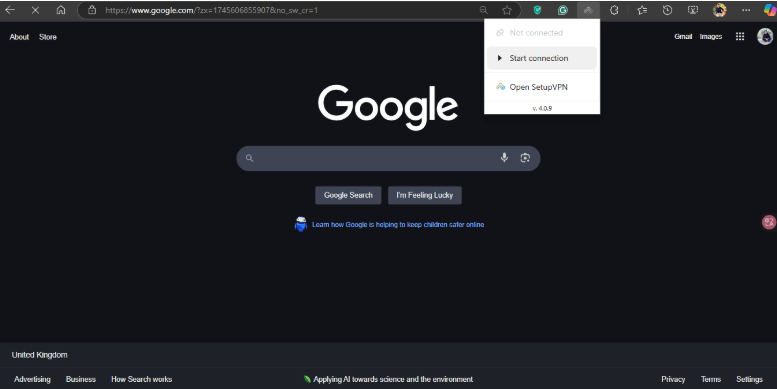Open the Advertising footer link

pos(32,379)
